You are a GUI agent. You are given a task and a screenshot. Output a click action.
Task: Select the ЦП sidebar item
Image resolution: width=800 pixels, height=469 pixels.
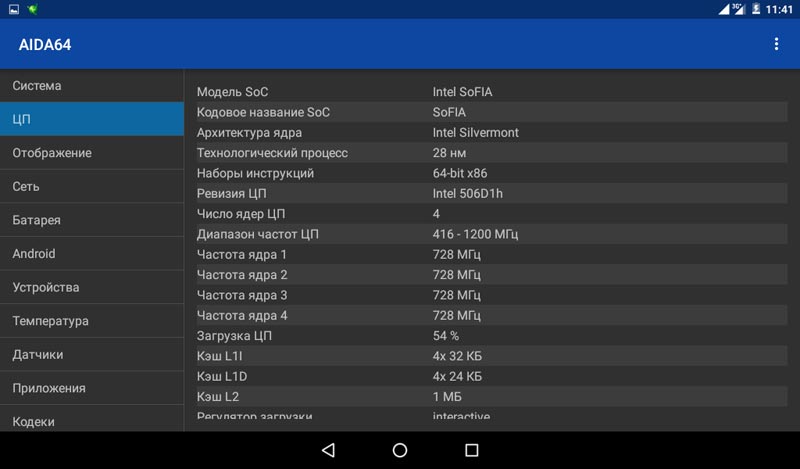(x=92, y=119)
